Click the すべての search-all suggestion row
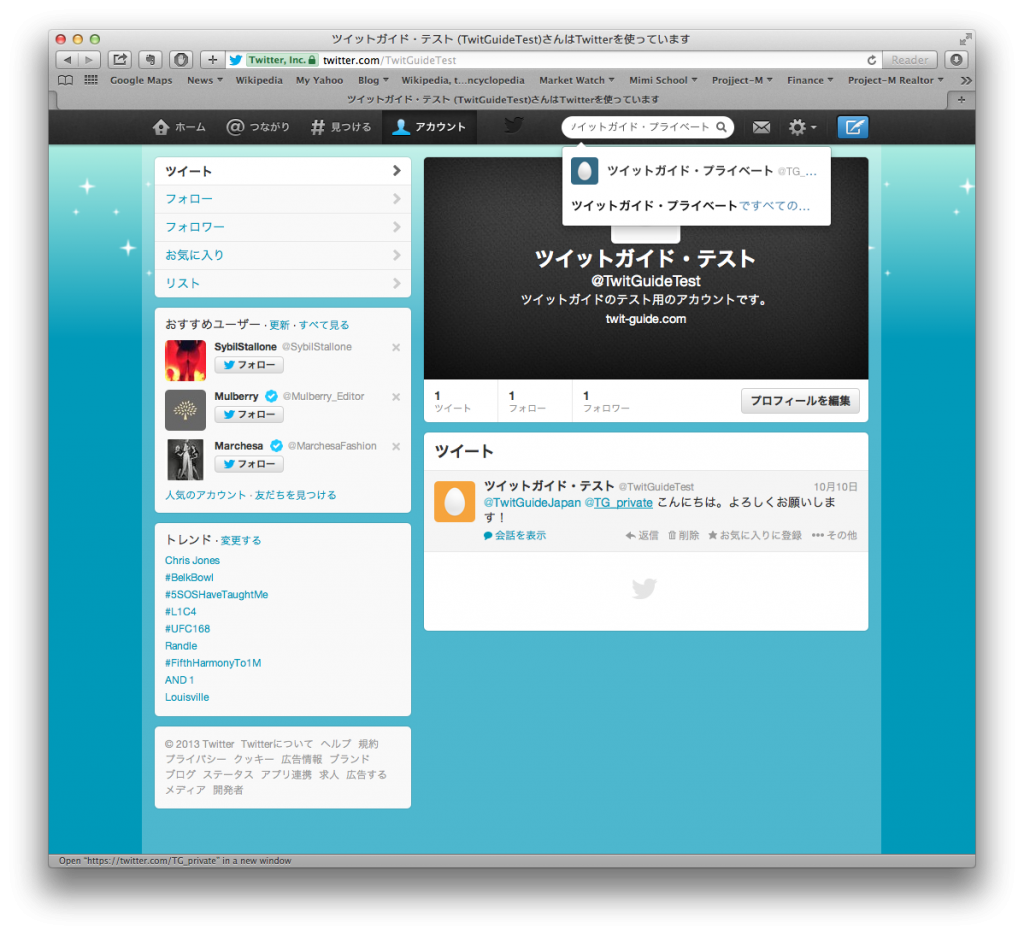This screenshot has height=935, width=1024. pyautogui.click(x=696, y=206)
